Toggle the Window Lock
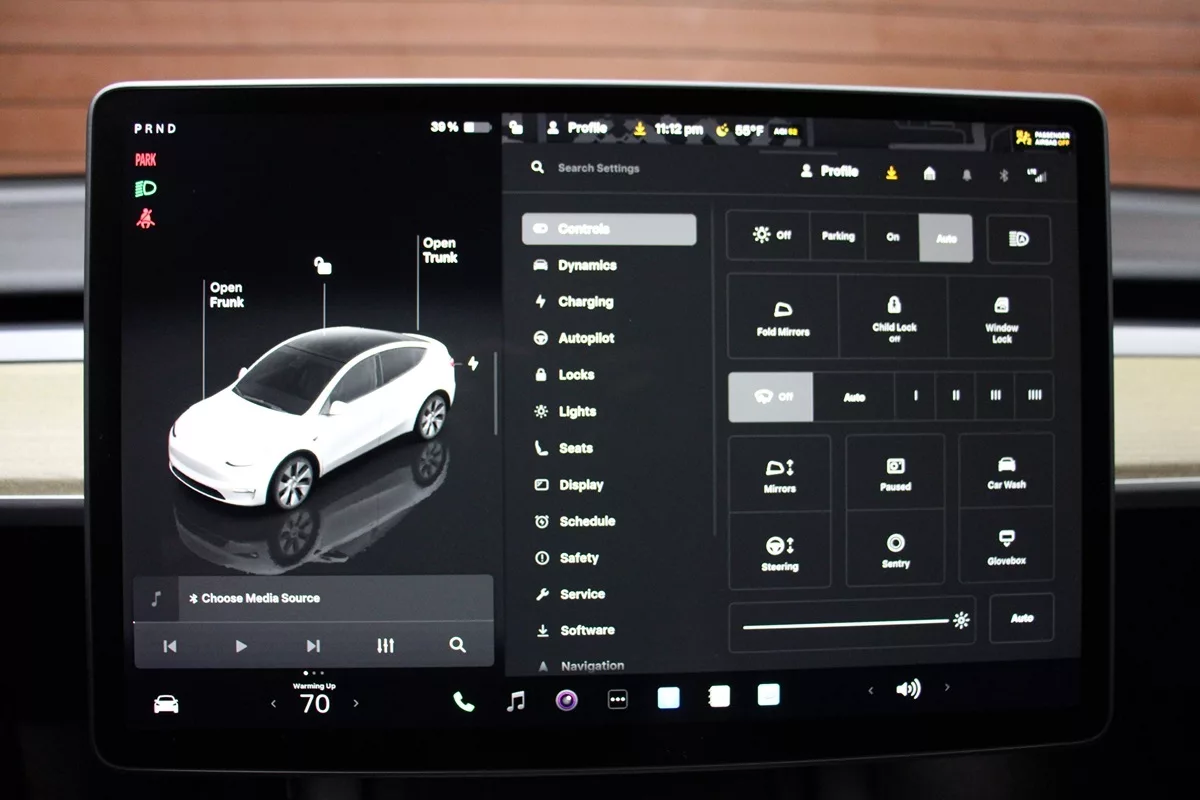The image size is (1200, 800). coord(1001,316)
